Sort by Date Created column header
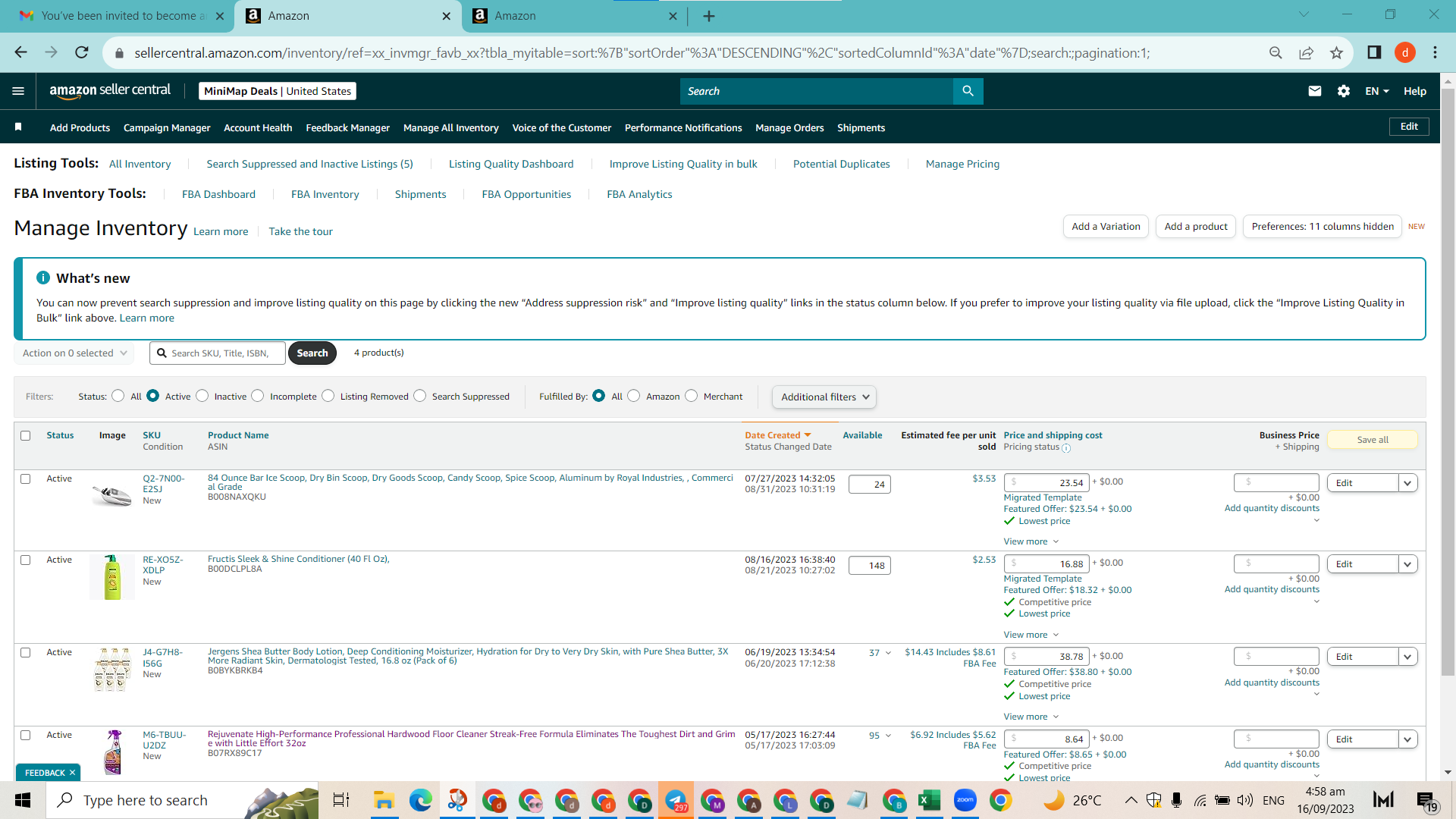This screenshot has width=1456, height=819. tap(778, 435)
